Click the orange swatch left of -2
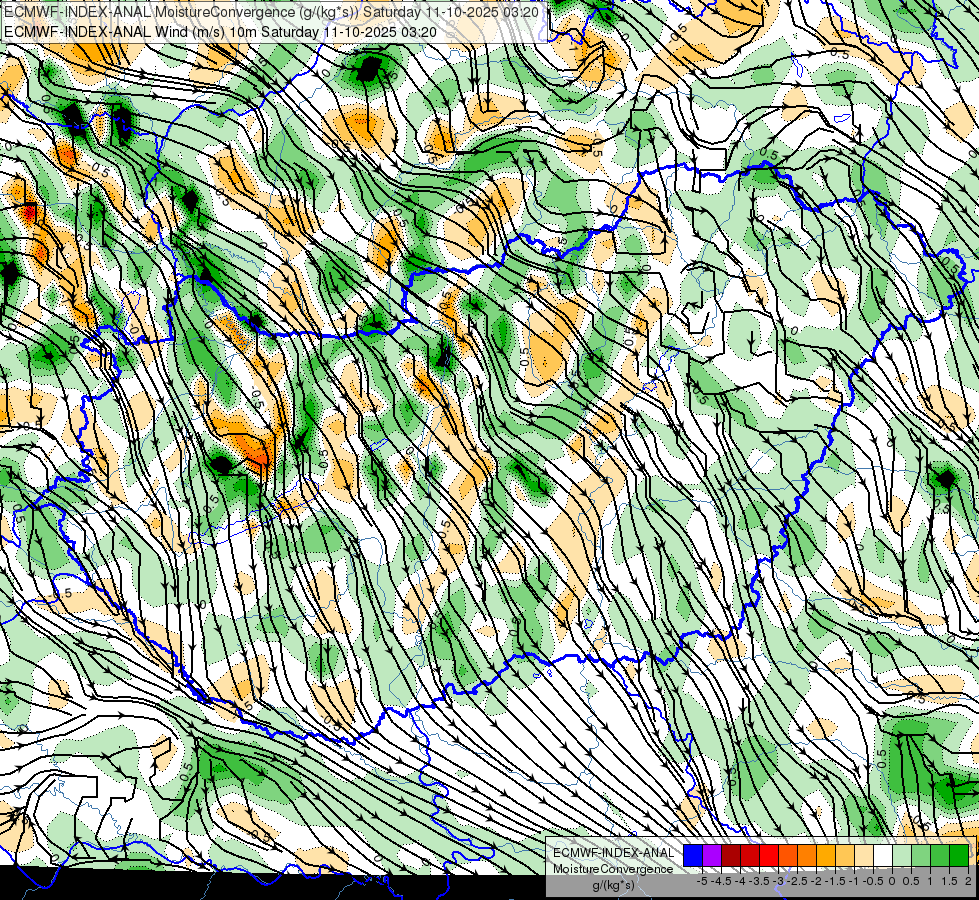Screen dimensions: 979x900 click(x=807, y=855)
